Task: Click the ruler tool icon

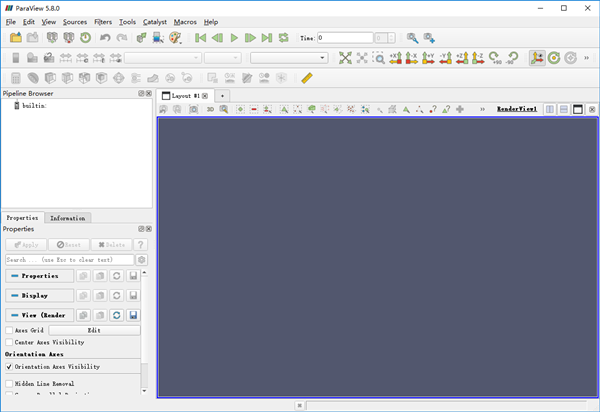Action: [x=307, y=78]
